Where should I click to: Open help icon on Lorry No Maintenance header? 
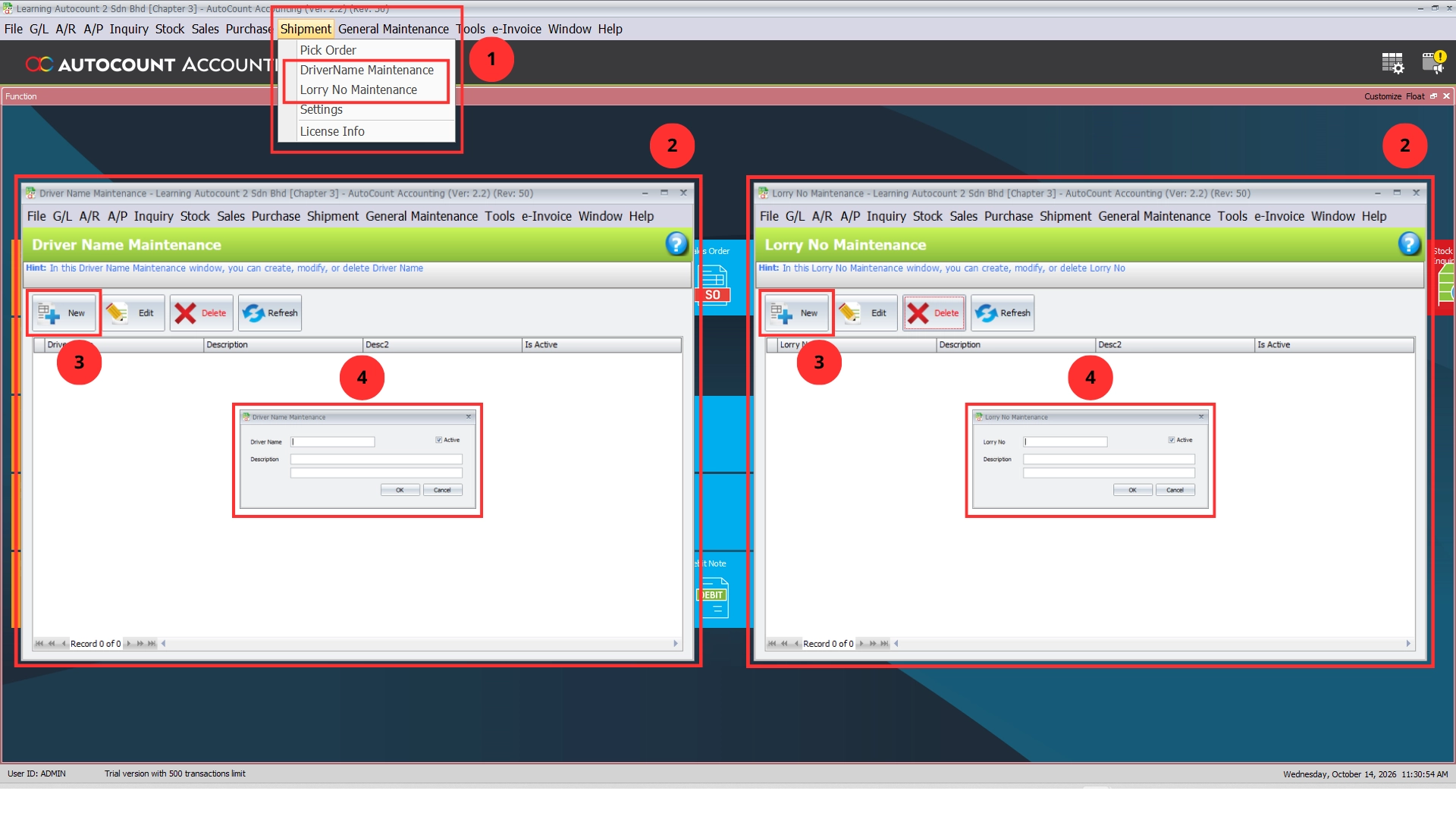[1408, 244]
